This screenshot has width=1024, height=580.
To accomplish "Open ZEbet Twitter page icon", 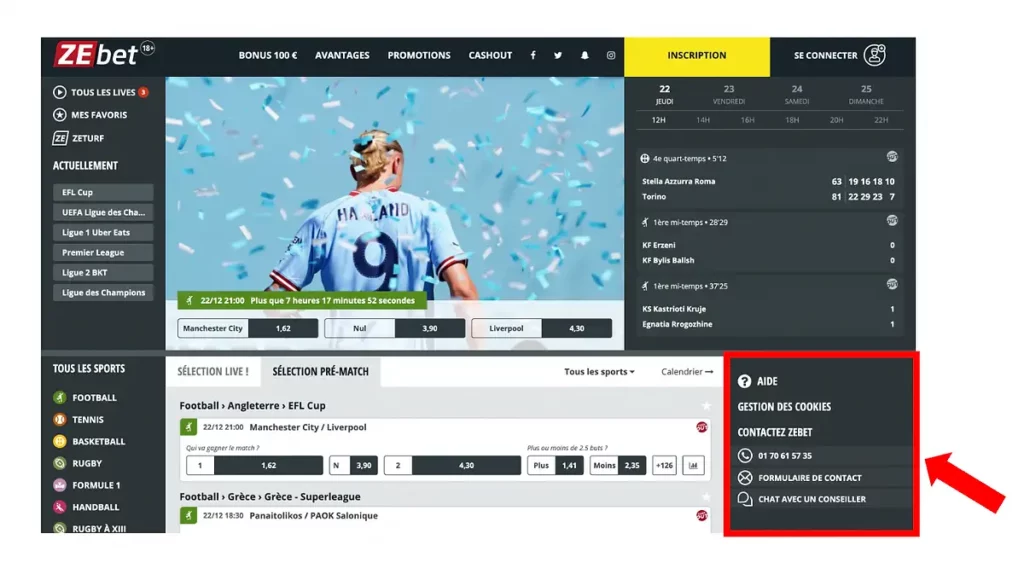I will pyautogui.click(x=558, y=56).
